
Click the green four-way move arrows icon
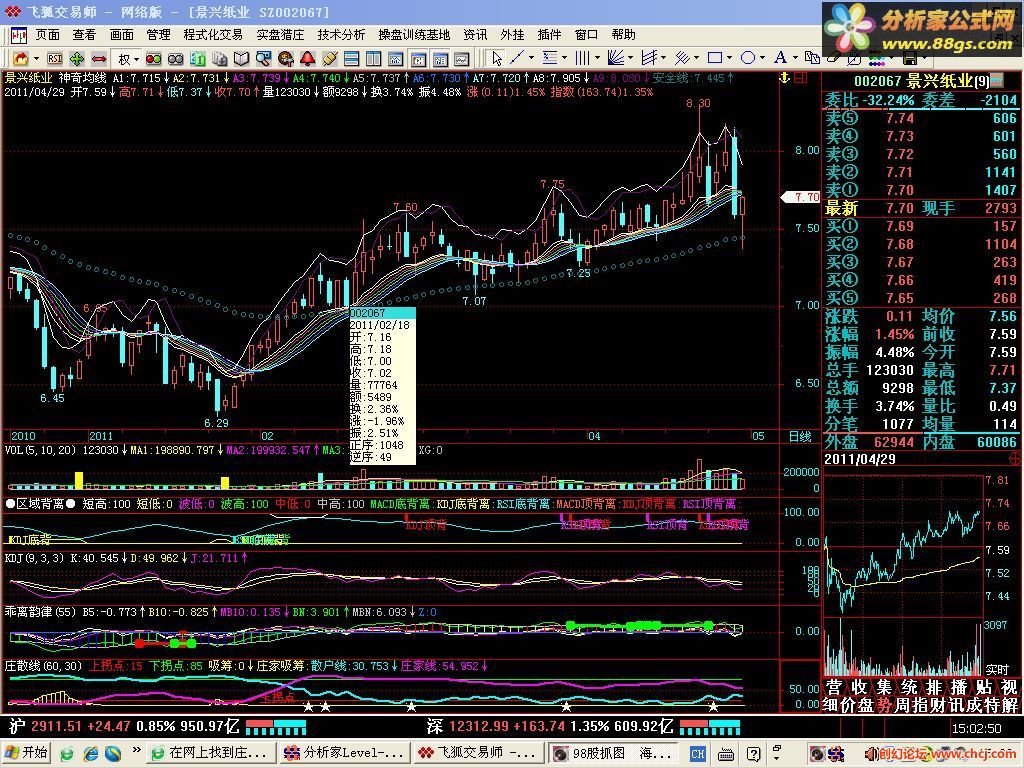(76, 59)
